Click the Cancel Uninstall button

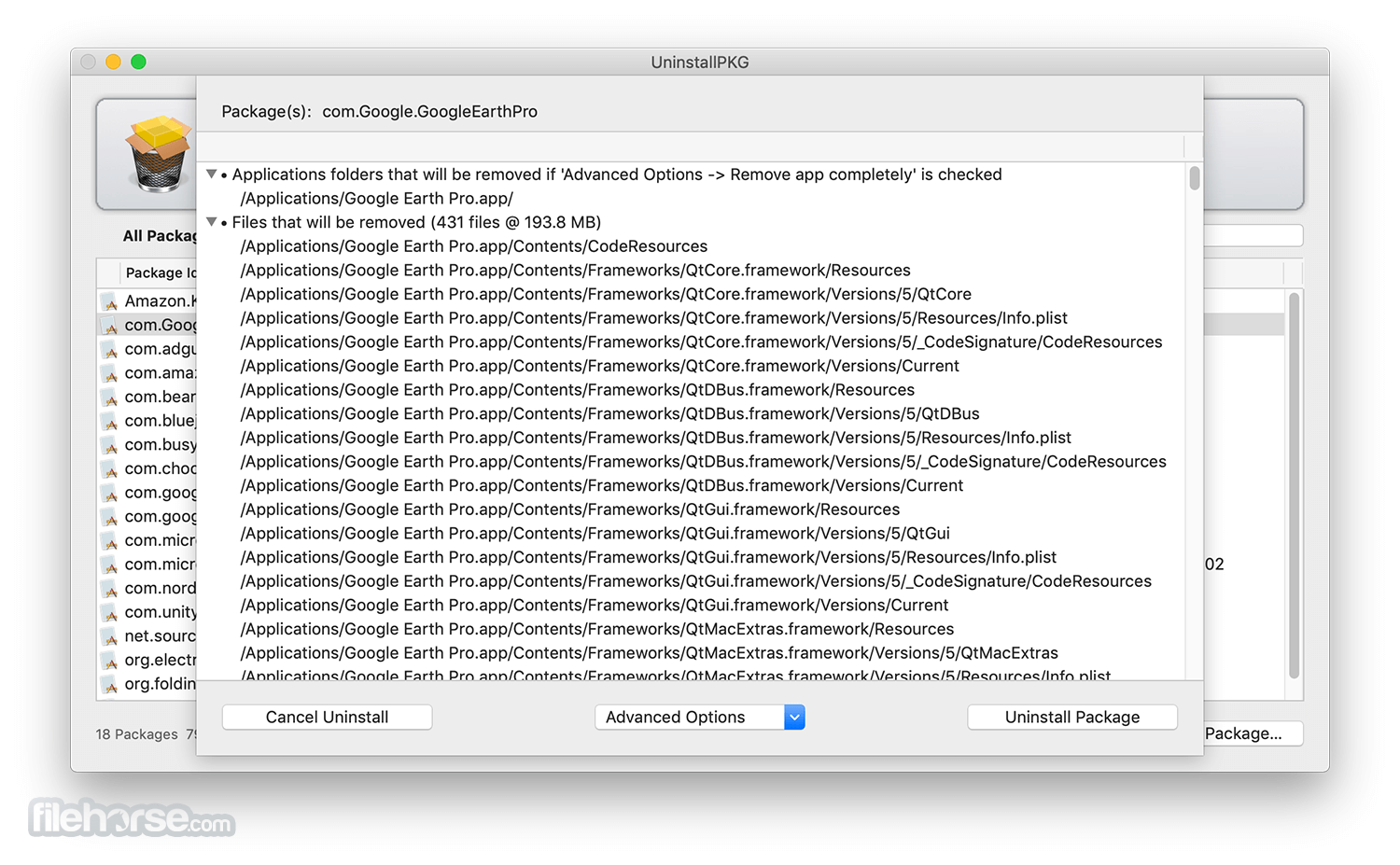pos(327,717)
